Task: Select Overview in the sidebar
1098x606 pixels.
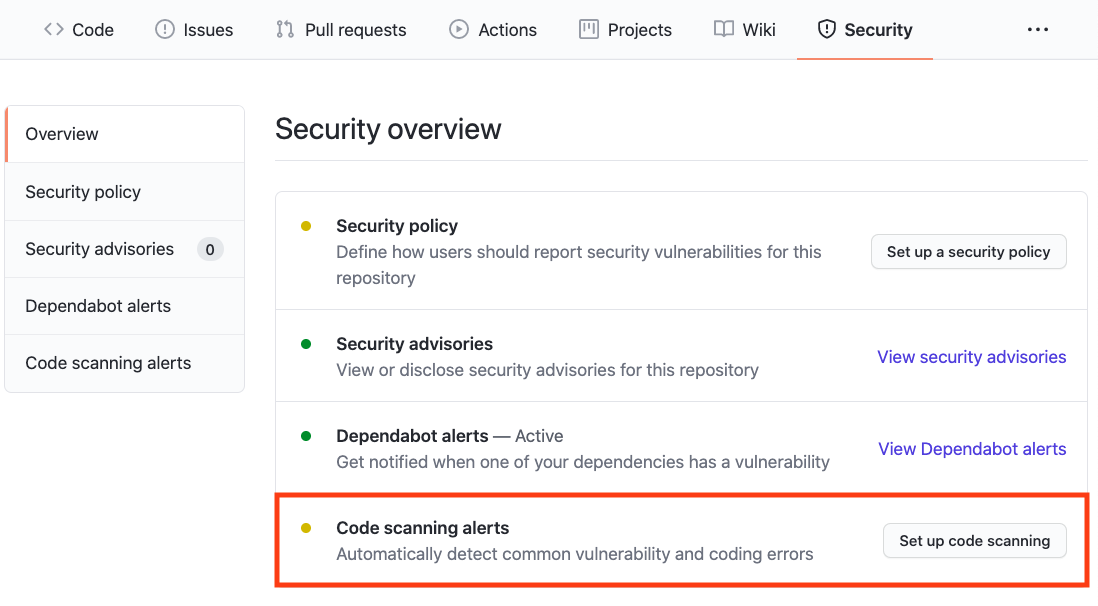Action: 125,134
